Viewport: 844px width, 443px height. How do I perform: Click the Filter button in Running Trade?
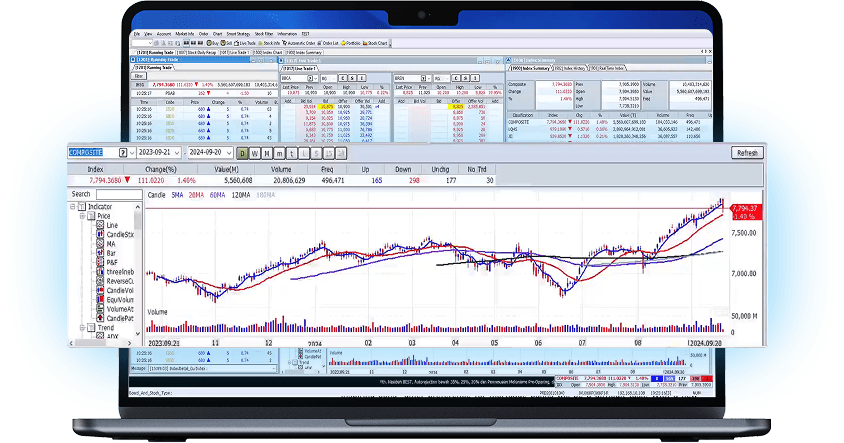click(x=139, y=76)
